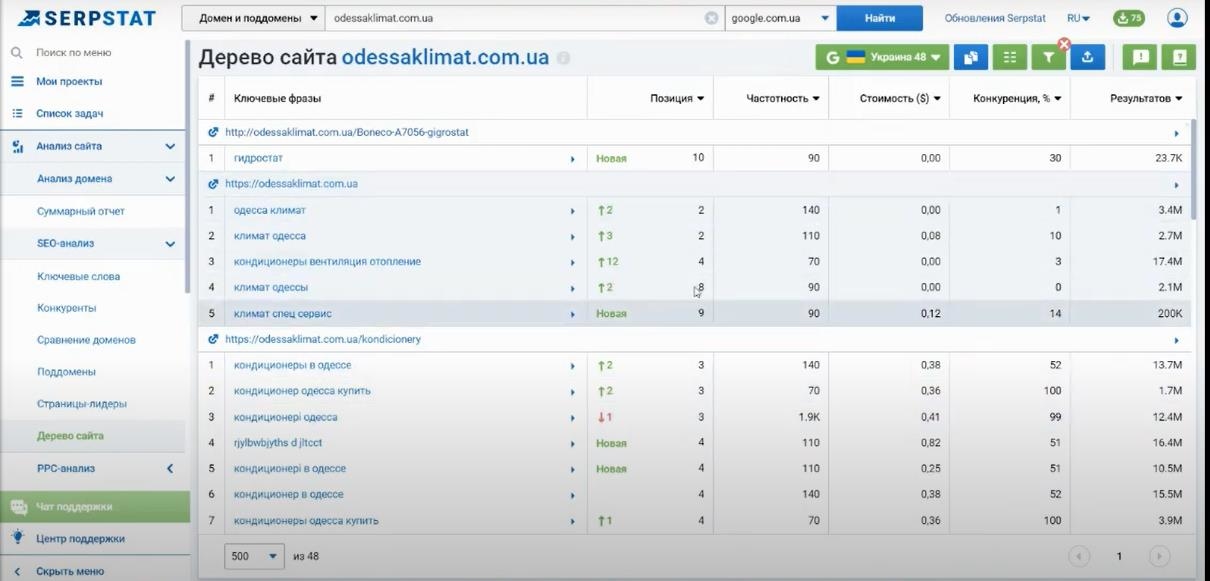Screen dimensions: 1210x581
Task: Open the arrow next to кондиционері одесса
Action: [x=573, y=418]
